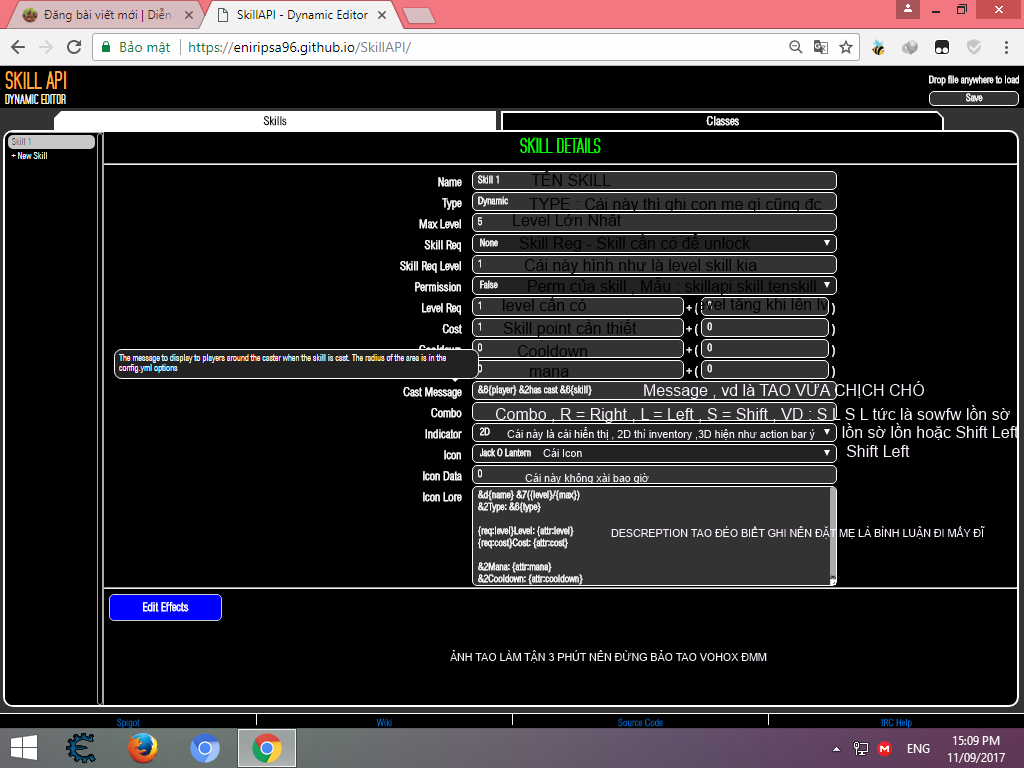Close the Đăng bài viết mới tab
This screenshot has width=1024, height=768.
pos(189,14)
